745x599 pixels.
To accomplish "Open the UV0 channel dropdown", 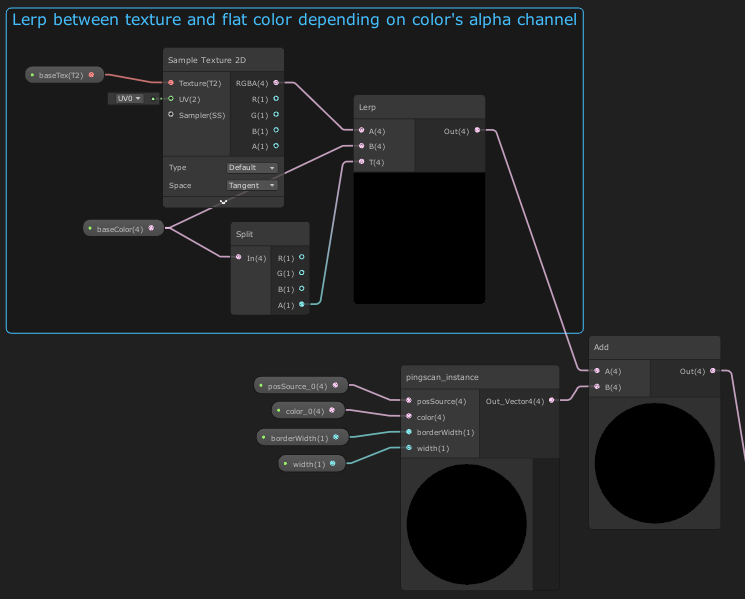I will click(129, 99).
